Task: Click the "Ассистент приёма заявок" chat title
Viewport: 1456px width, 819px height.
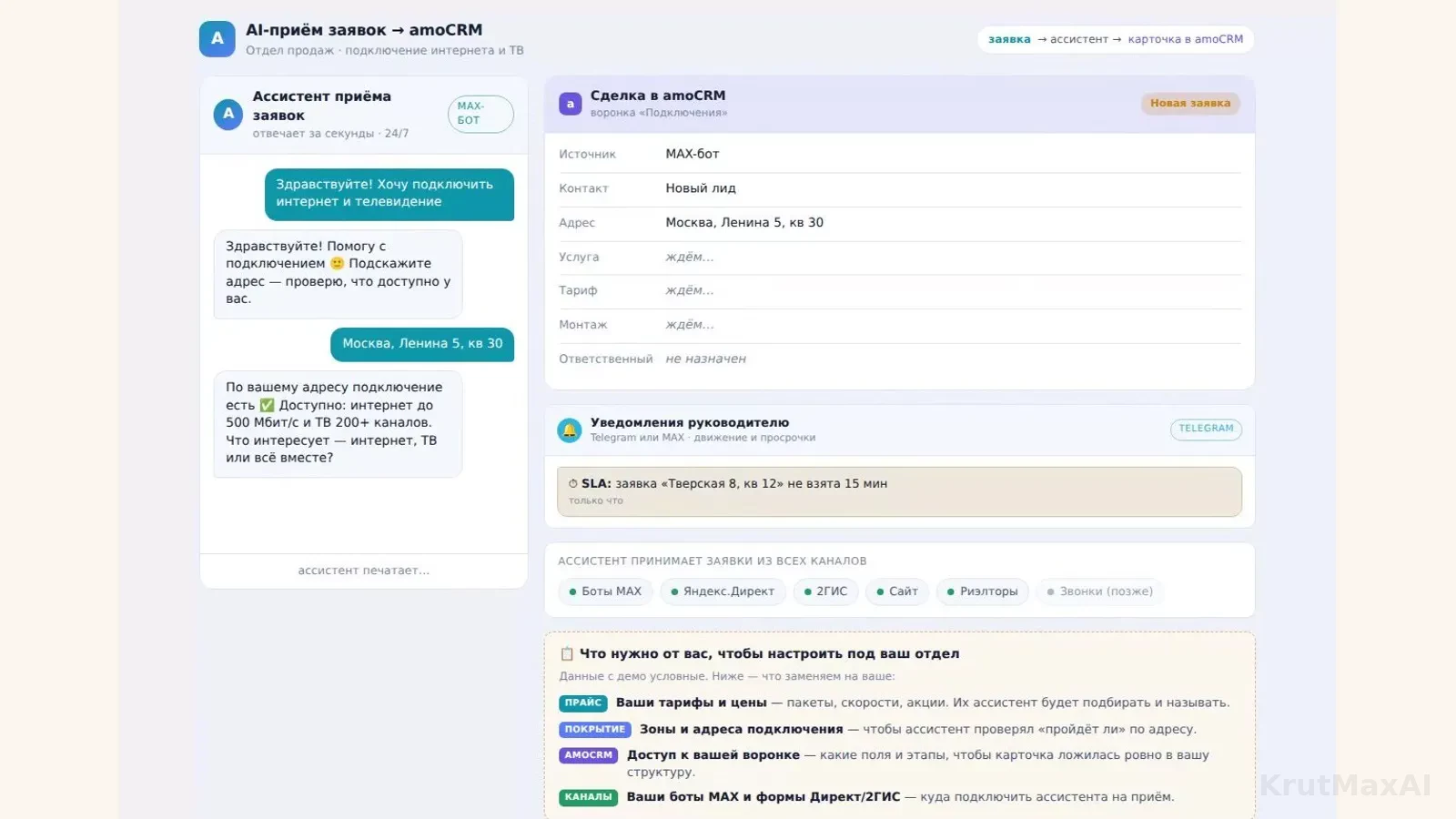Action: [x=322, y=106]
